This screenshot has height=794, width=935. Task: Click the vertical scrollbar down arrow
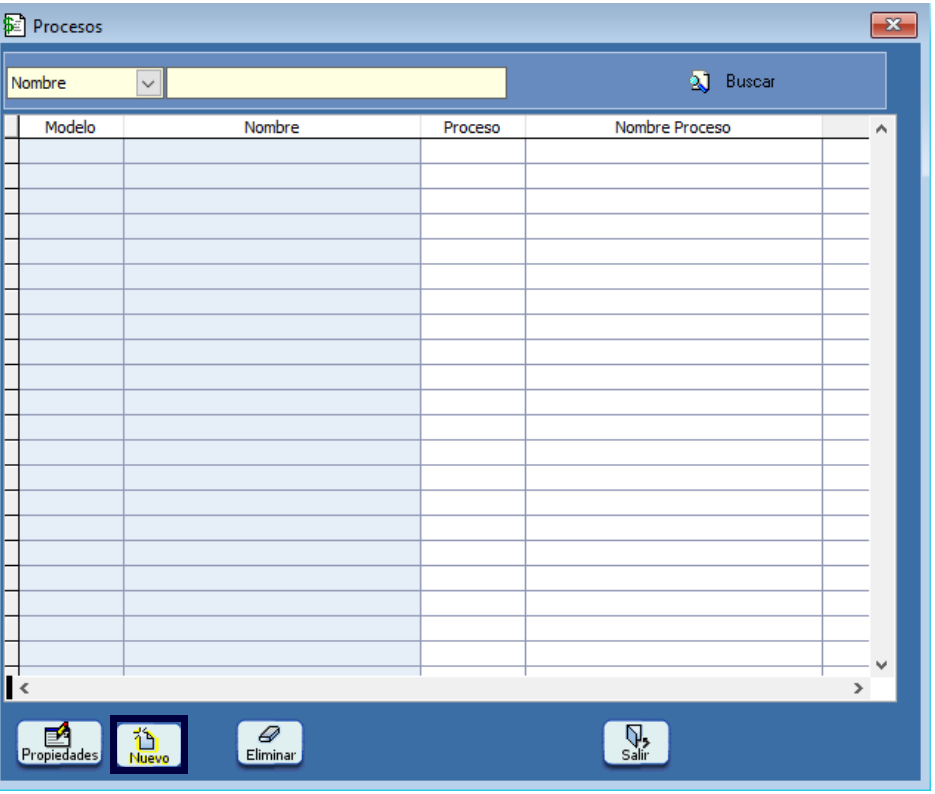881,665
